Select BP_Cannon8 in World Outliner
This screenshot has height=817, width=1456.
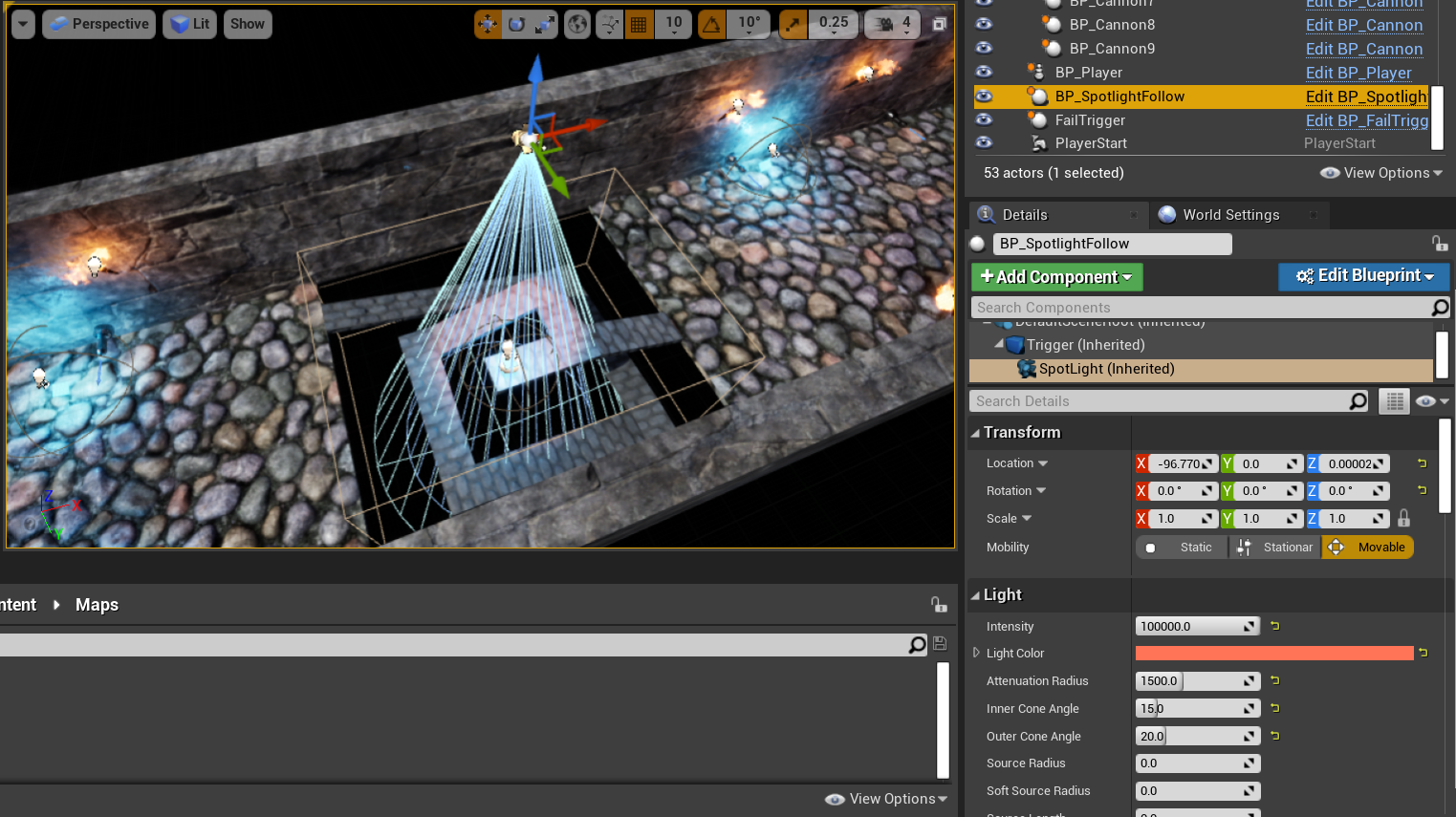(1112, 25)
